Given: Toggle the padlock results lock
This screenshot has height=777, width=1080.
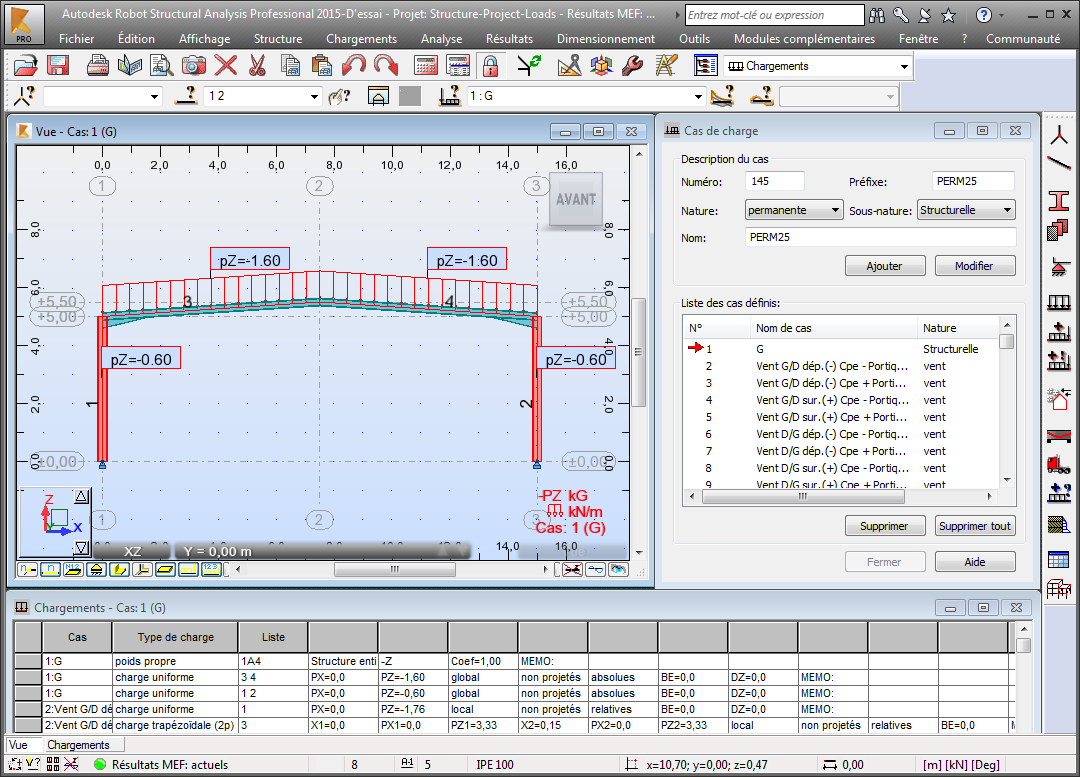Looking at the screenshot, I should [489, 66].
